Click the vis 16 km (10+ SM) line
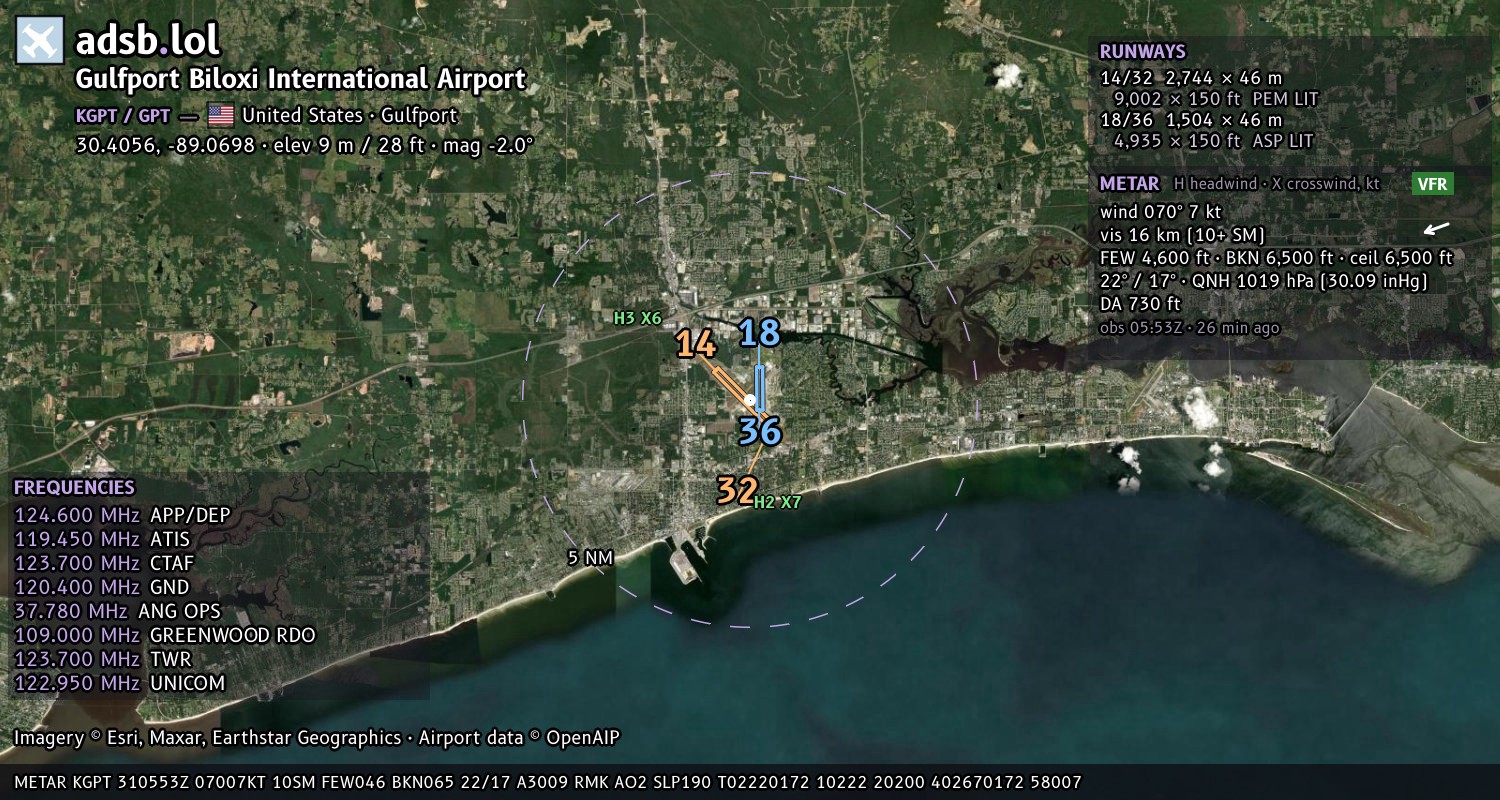 tap(1183, 235)
